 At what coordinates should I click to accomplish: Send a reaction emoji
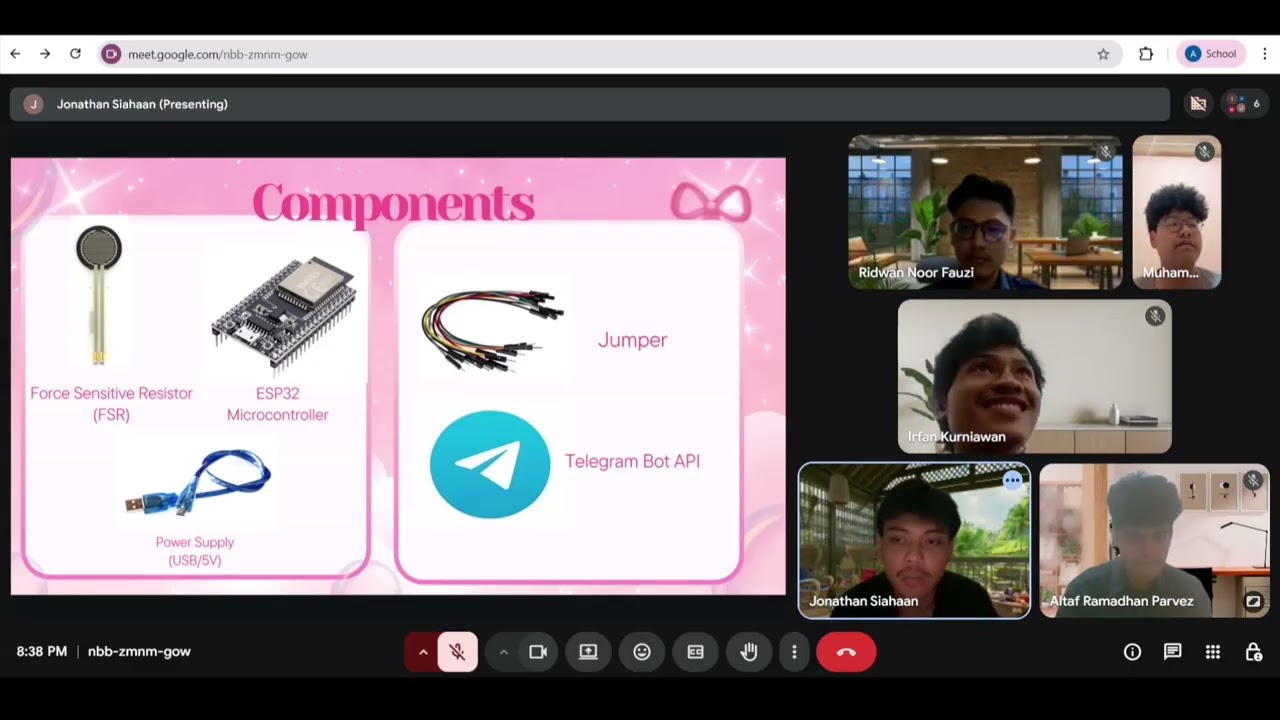[x=642, y=652]
